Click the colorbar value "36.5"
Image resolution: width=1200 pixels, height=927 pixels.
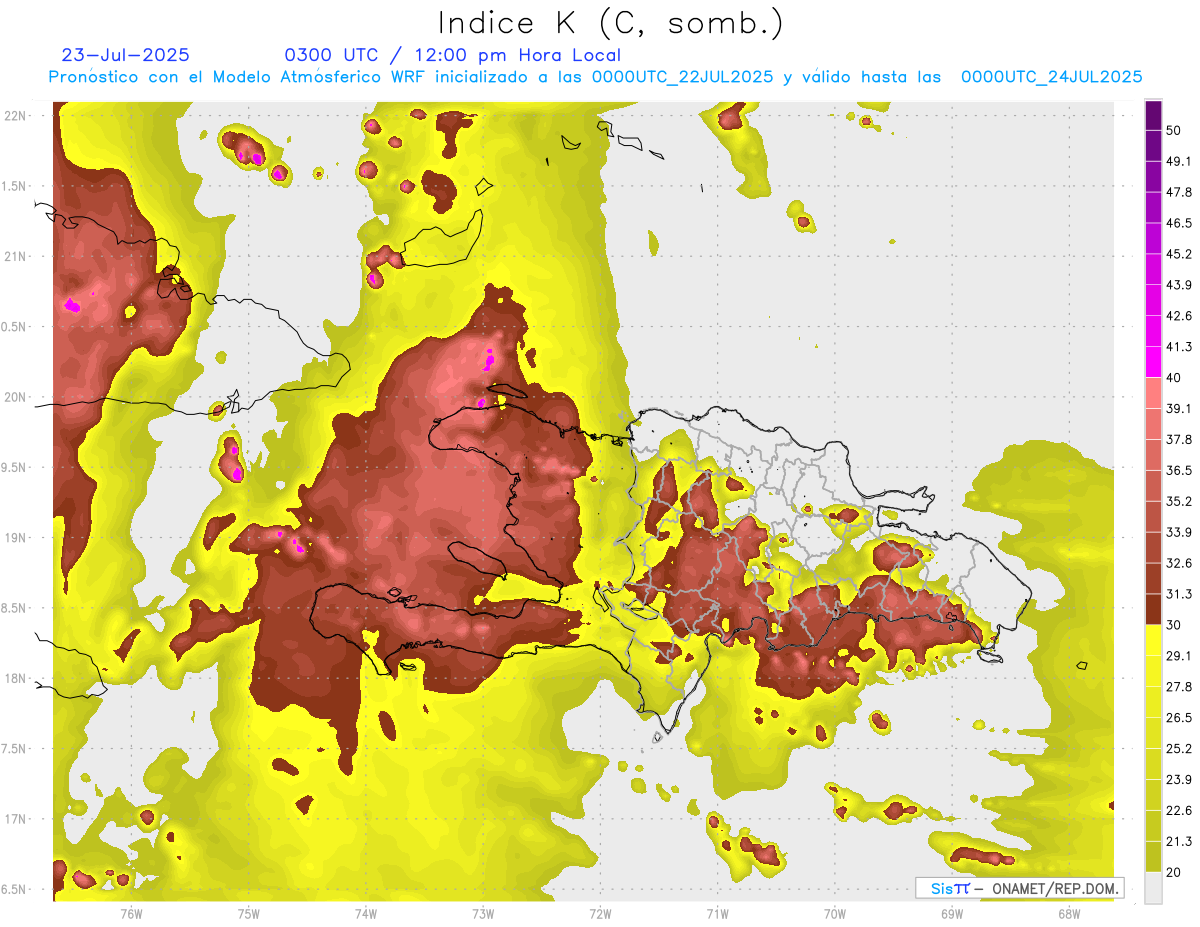coord(1179,471)
